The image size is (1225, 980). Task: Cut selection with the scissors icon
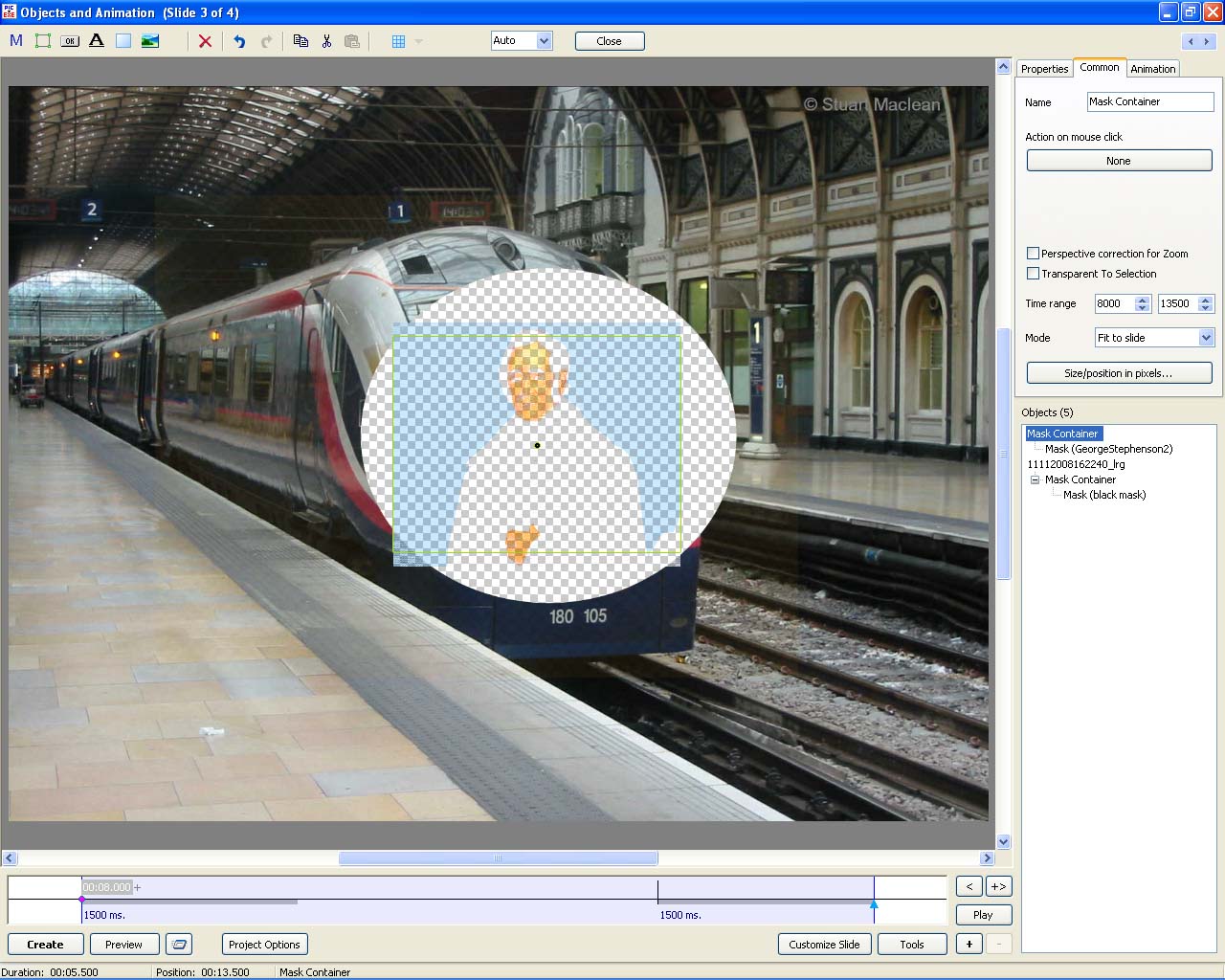point(326,41)
